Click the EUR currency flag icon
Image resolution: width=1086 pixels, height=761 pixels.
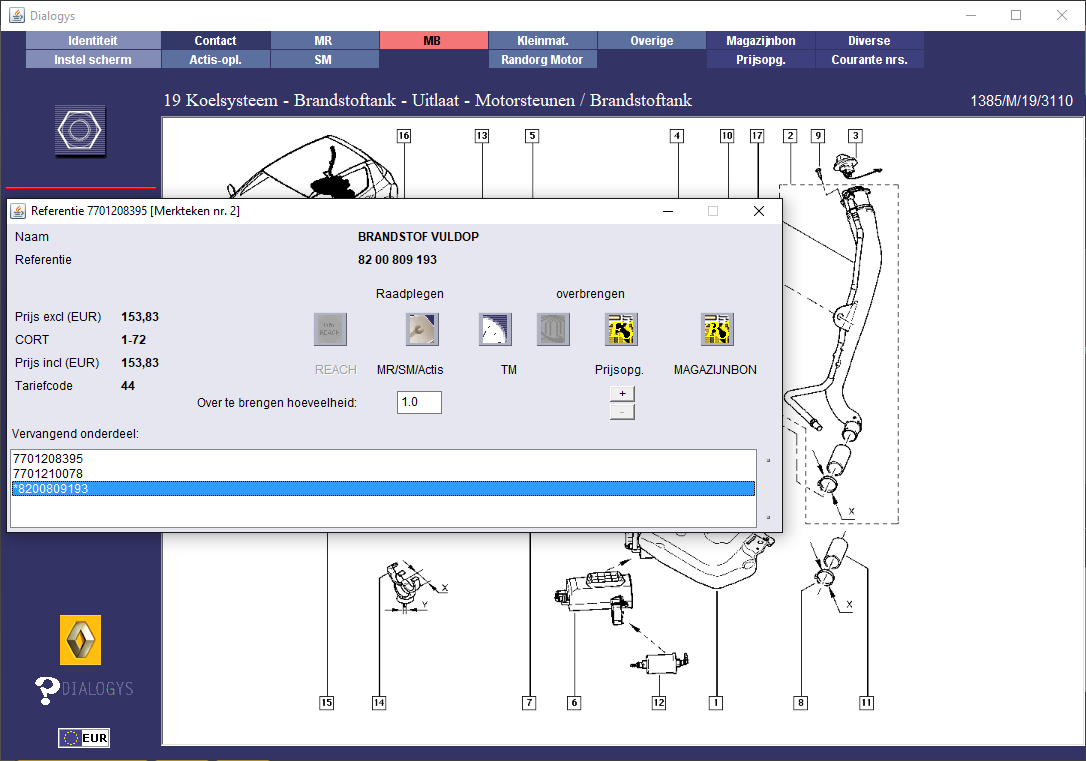(84, 738)
